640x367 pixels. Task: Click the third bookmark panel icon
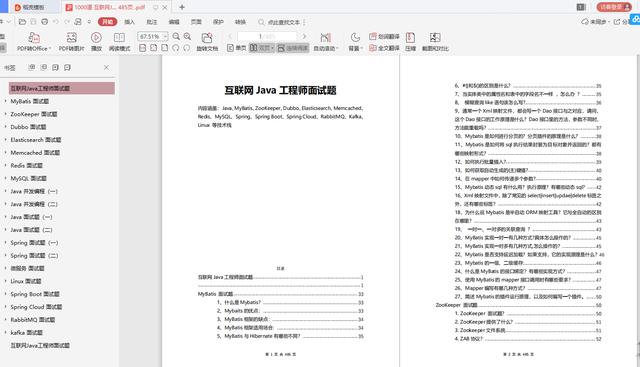click(x=55, y=67)
